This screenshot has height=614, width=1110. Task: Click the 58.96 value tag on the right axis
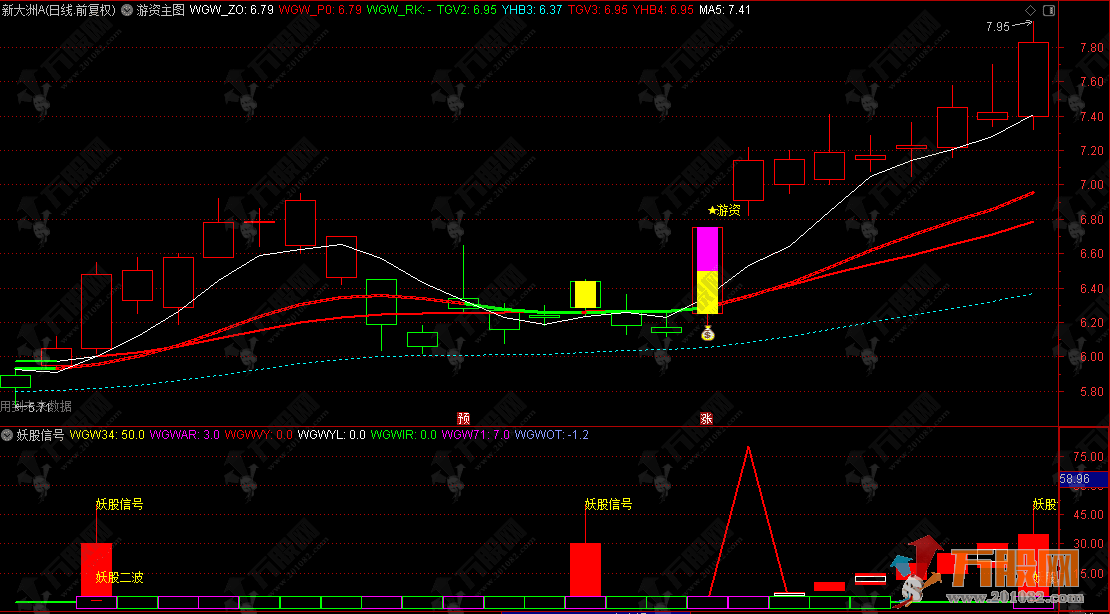tap(1074, 480)
